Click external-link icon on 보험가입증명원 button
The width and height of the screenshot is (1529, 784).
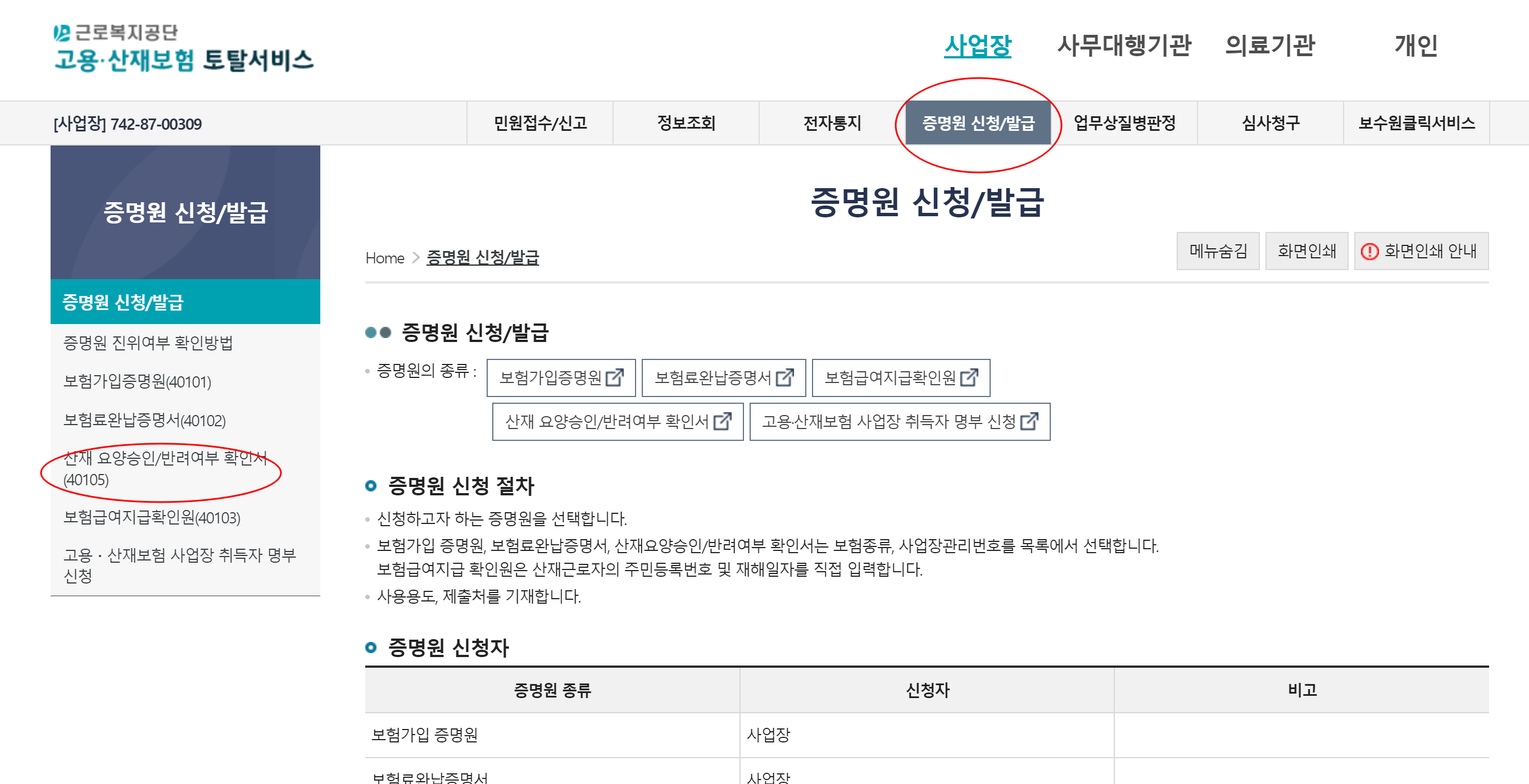coord(614,377)
